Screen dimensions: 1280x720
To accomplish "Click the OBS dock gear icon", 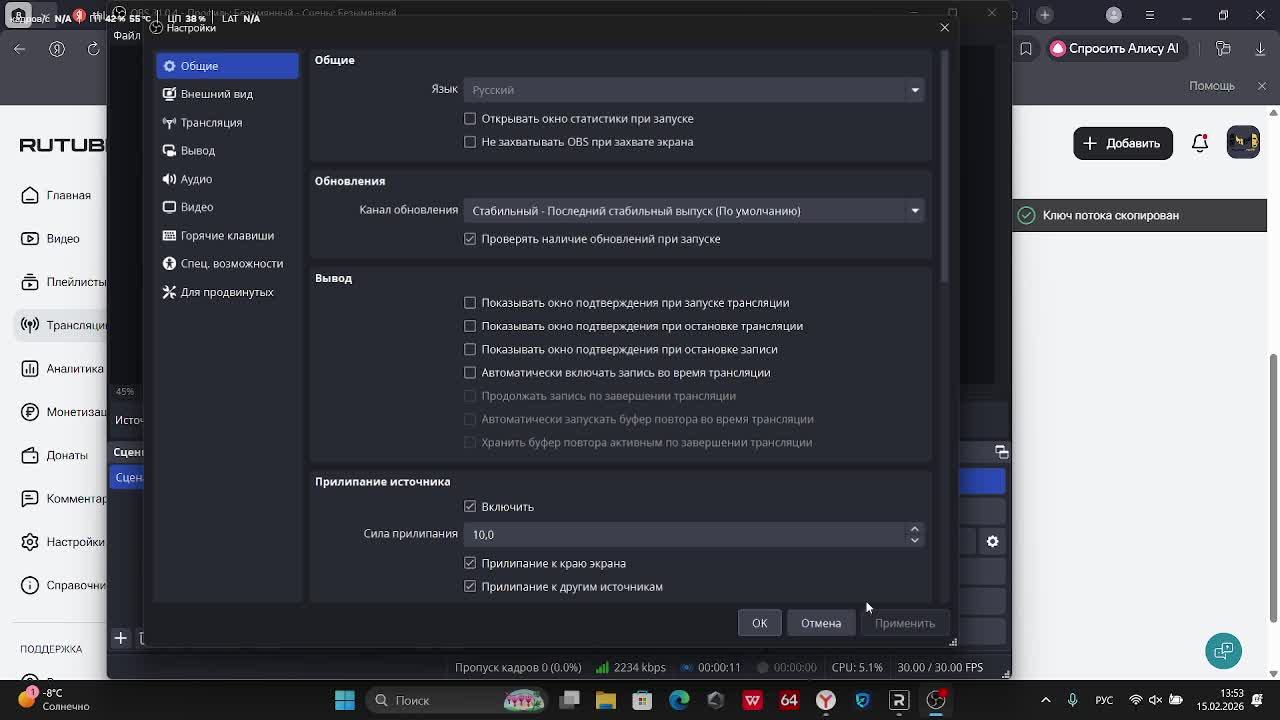I will tap(992, 541).
